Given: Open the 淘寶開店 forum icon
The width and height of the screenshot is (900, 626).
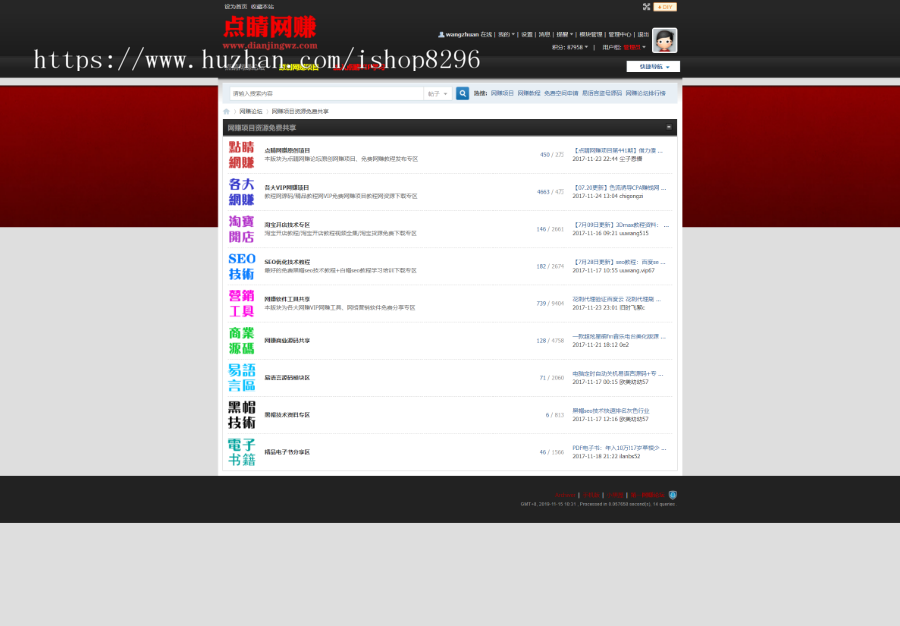Looking at the screenshot, I should [x=241, y=229].
